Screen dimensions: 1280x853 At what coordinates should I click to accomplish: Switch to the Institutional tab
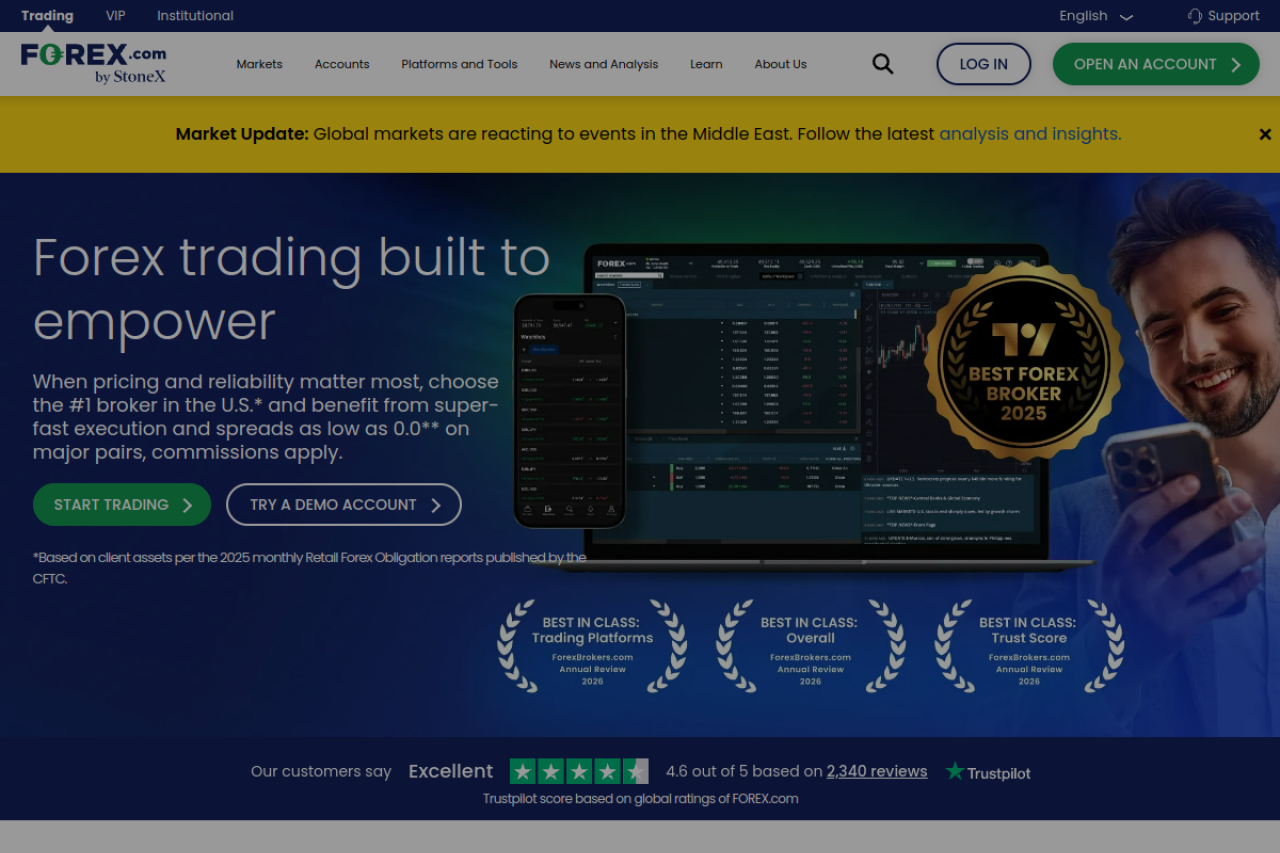click(195, 16)
